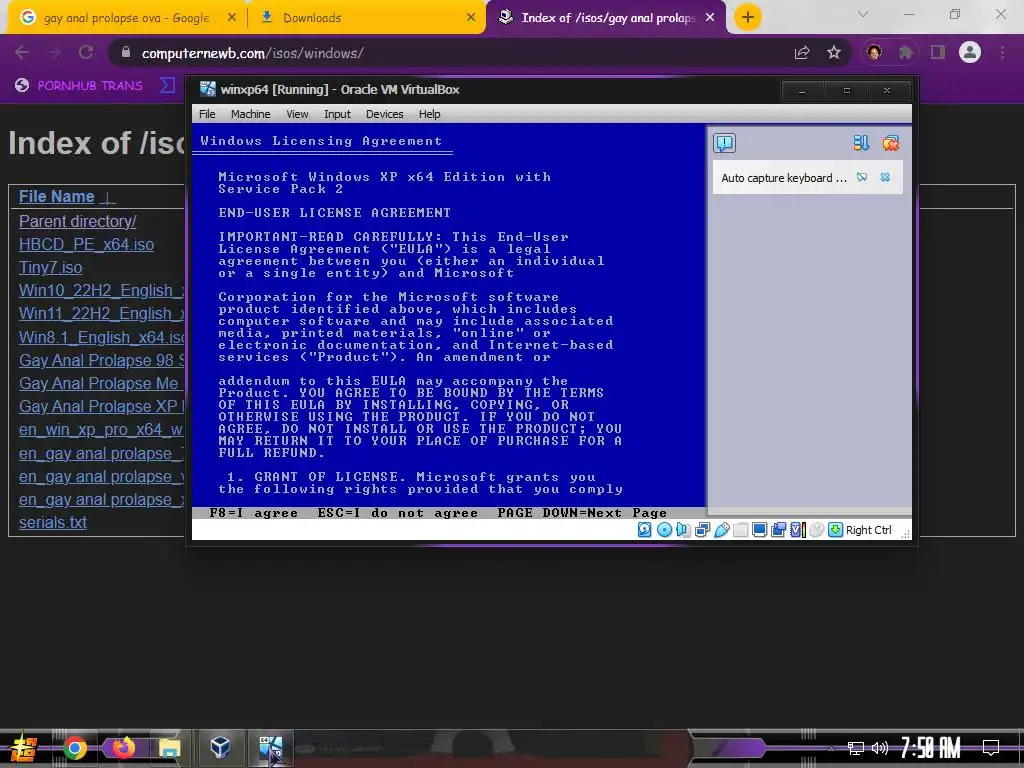The image size is (1024, 768).
Task: Switch to the Downloads tab in Chrome
Action: pyautogui.click(x=367, y=18)
